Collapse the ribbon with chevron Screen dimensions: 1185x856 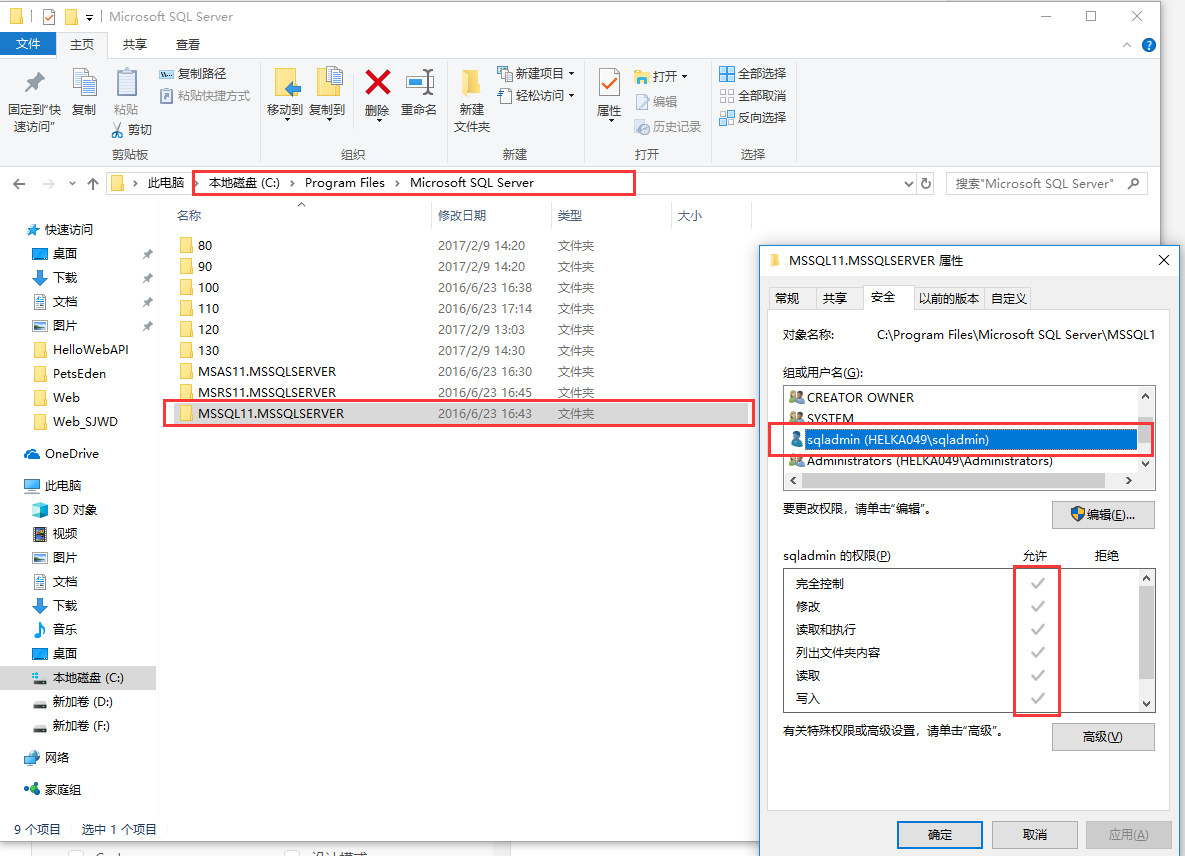1127,45
